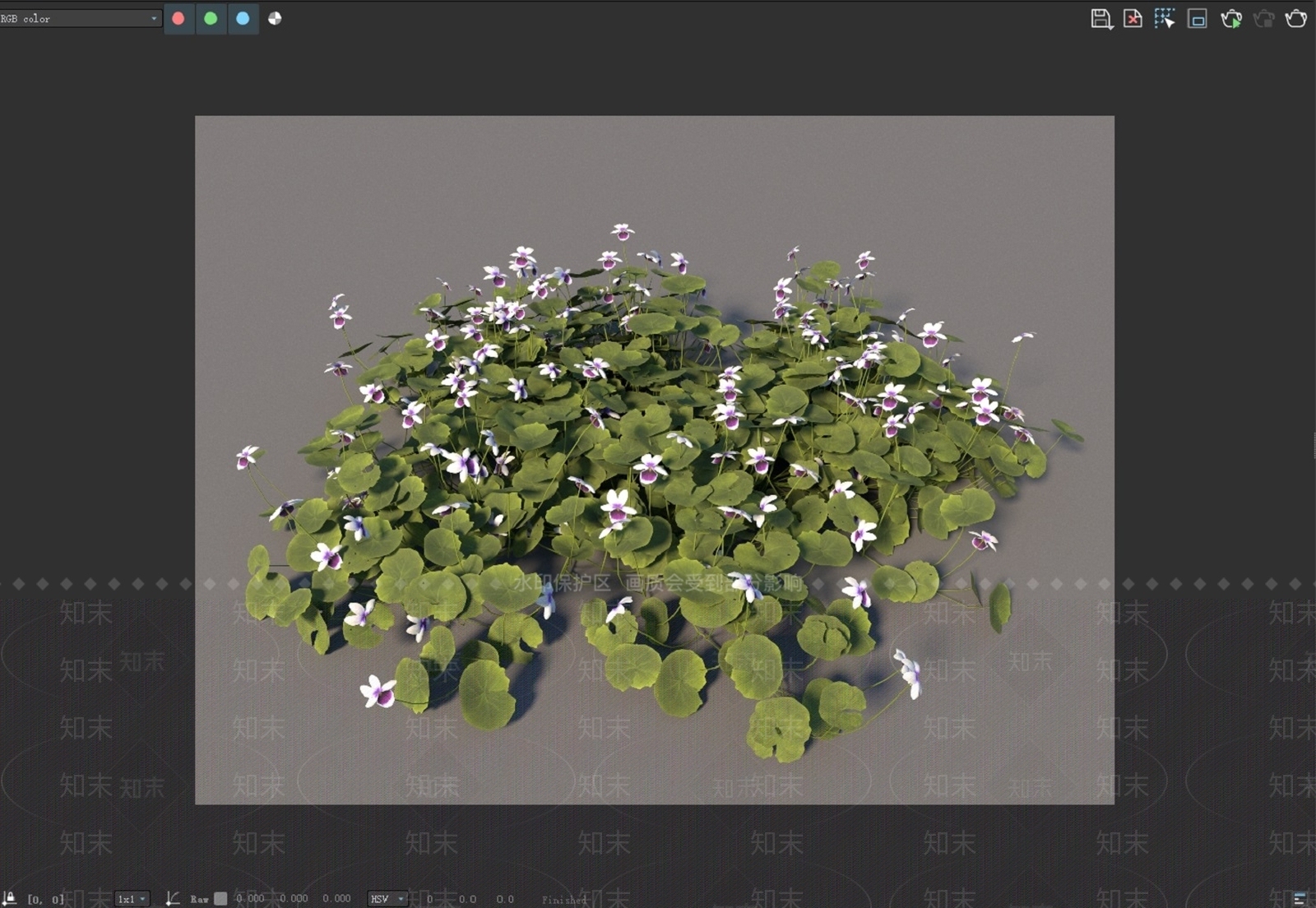Click the Copy Image icon with red X
The image size is (1316, 908).
(1134, 18)
